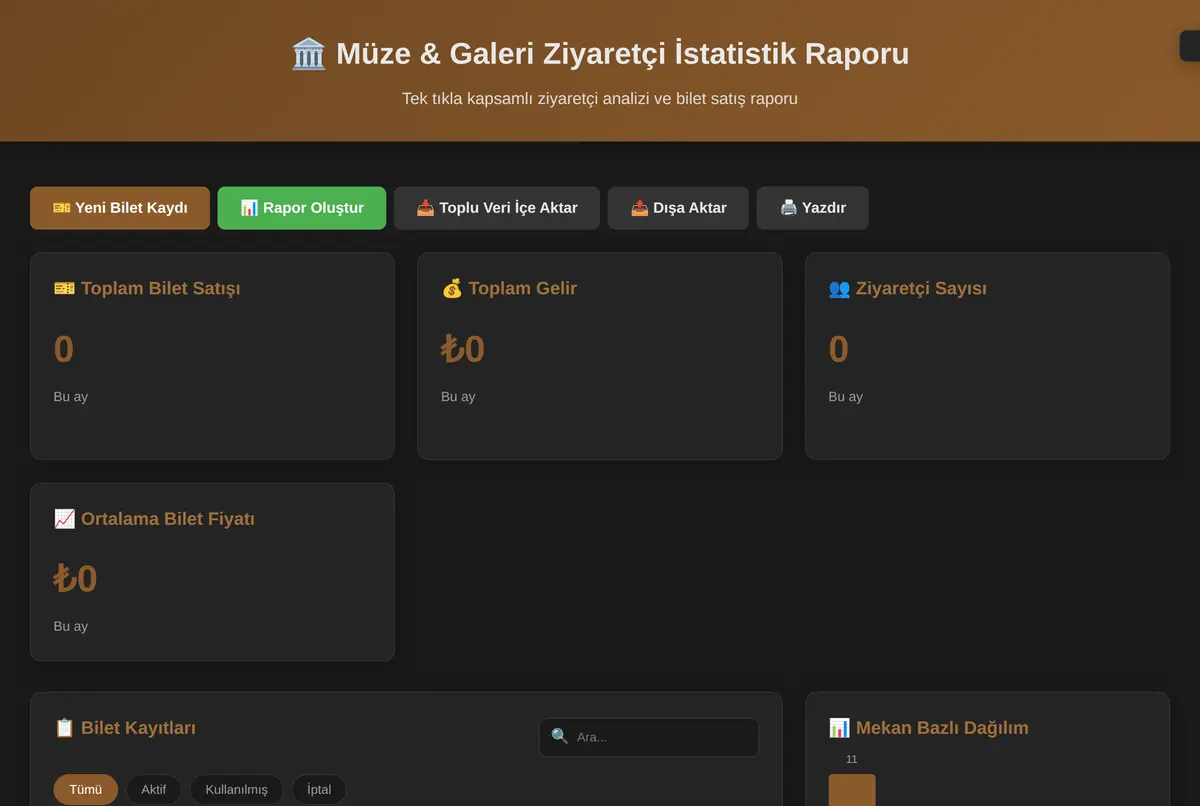The height and width of the screenshot is (806, 1200).
Task: Click the brown bar labeled 11 in chart
Action: tap(852, 790)
